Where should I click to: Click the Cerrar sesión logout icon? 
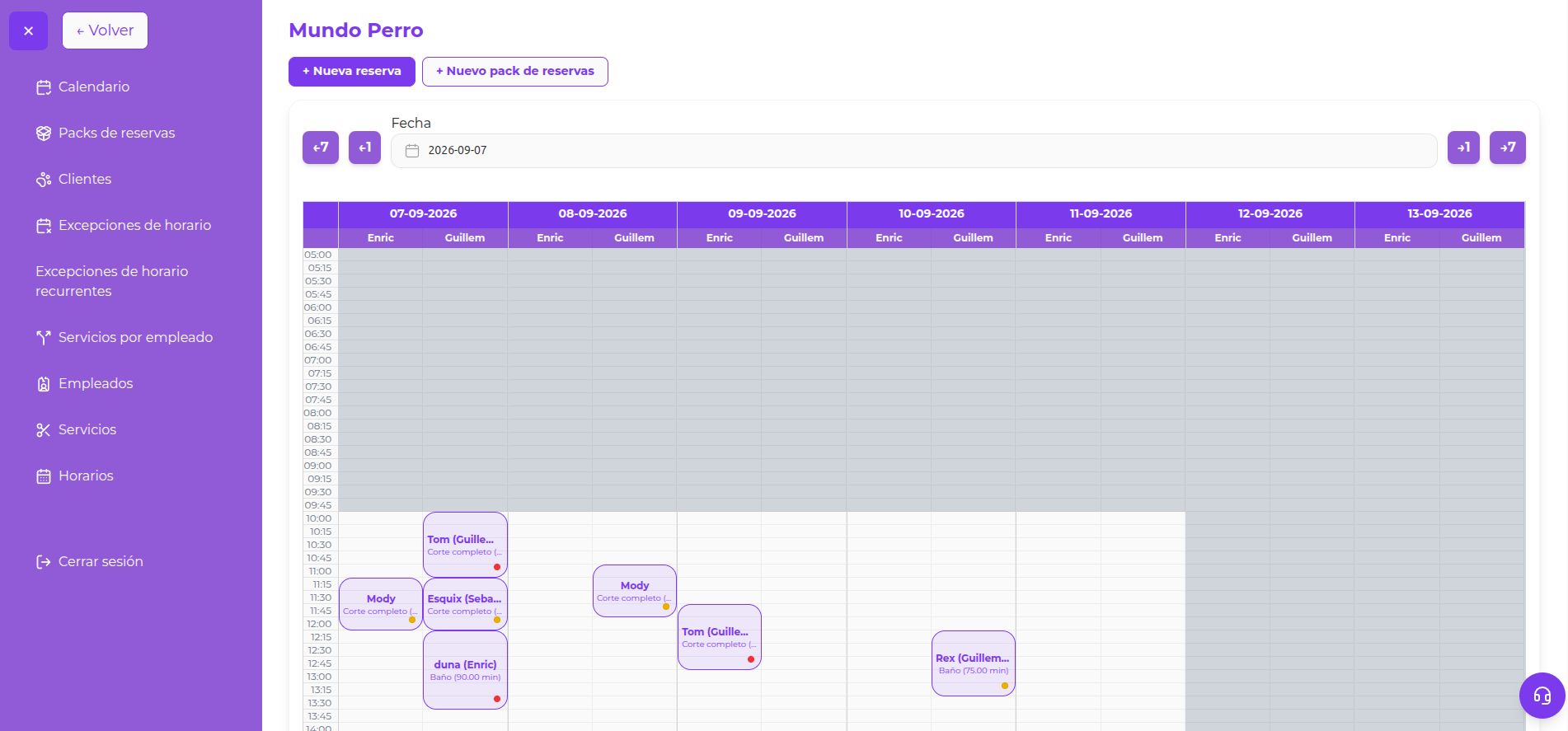44,562
